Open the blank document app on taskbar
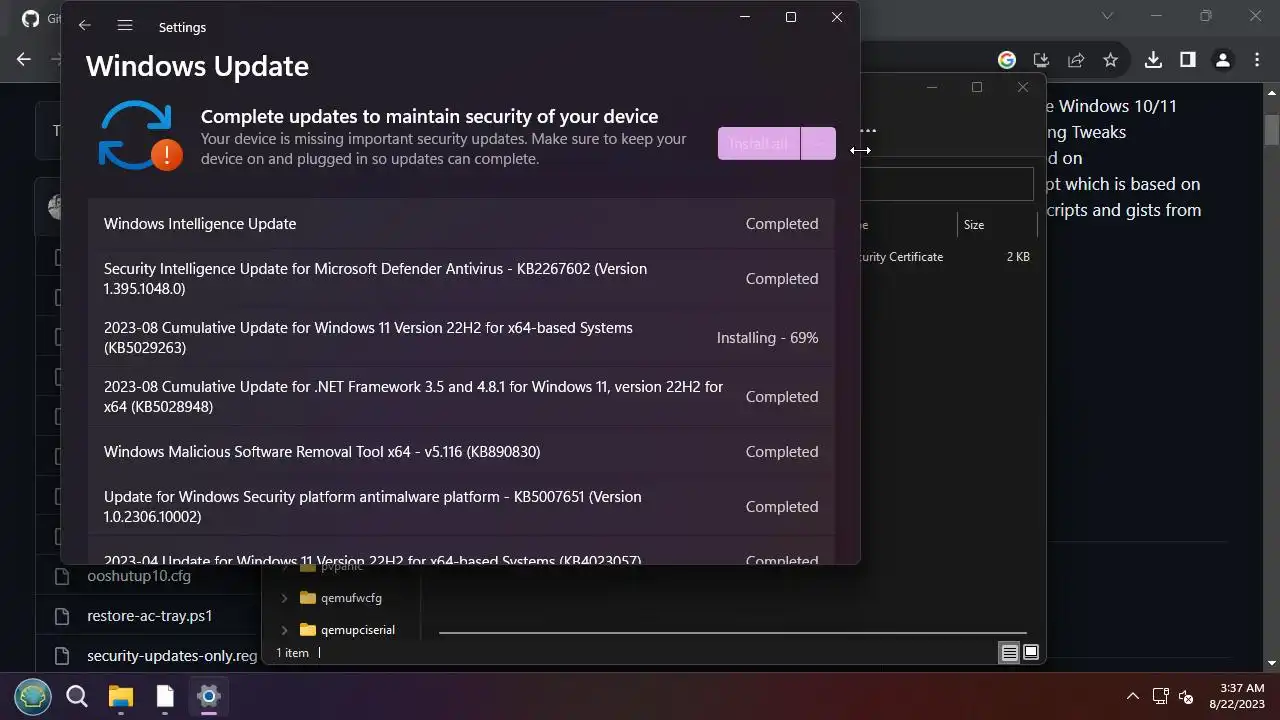 (165, 696)
